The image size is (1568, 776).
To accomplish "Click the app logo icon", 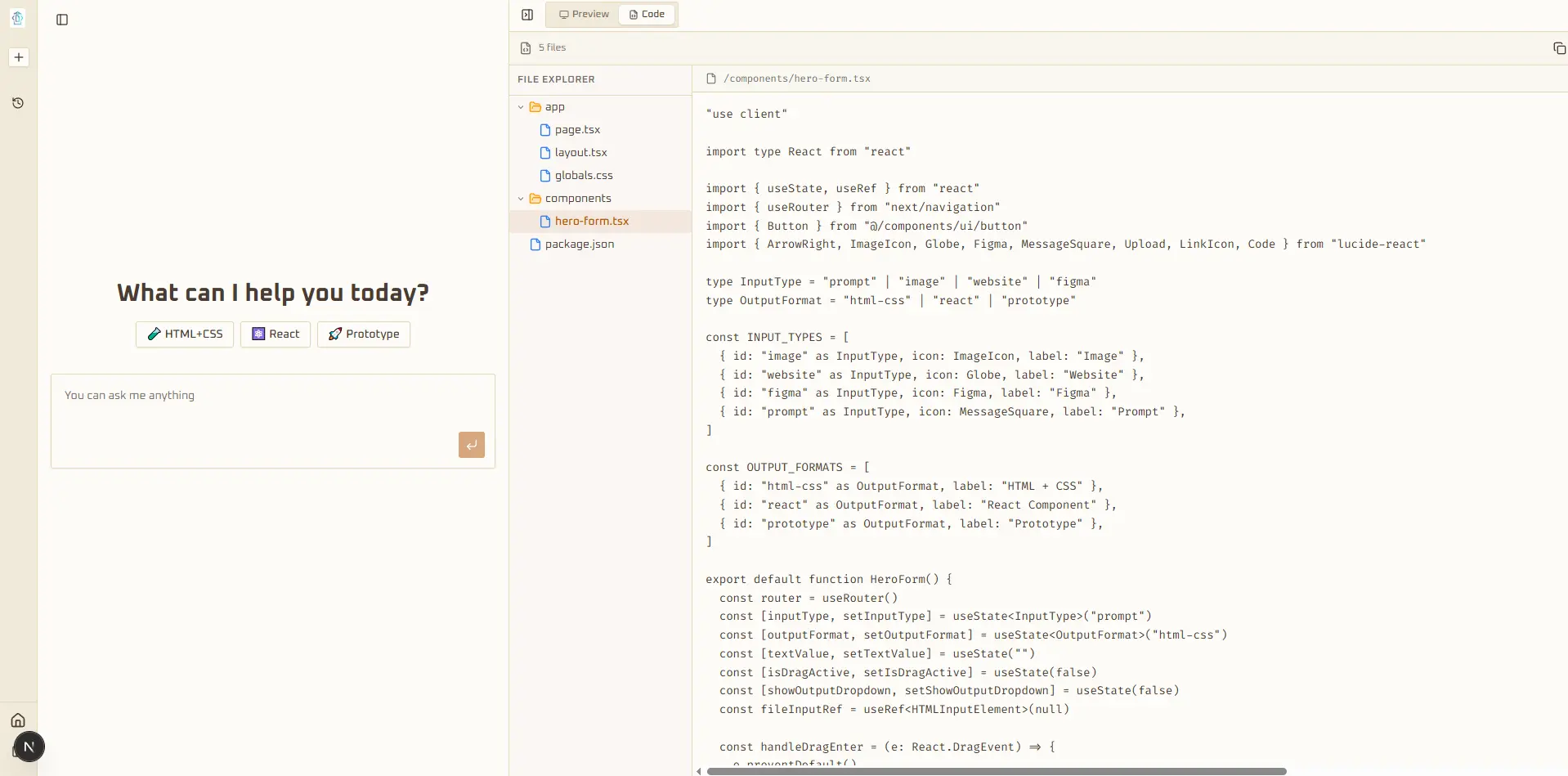I will (x=17, y=17).
